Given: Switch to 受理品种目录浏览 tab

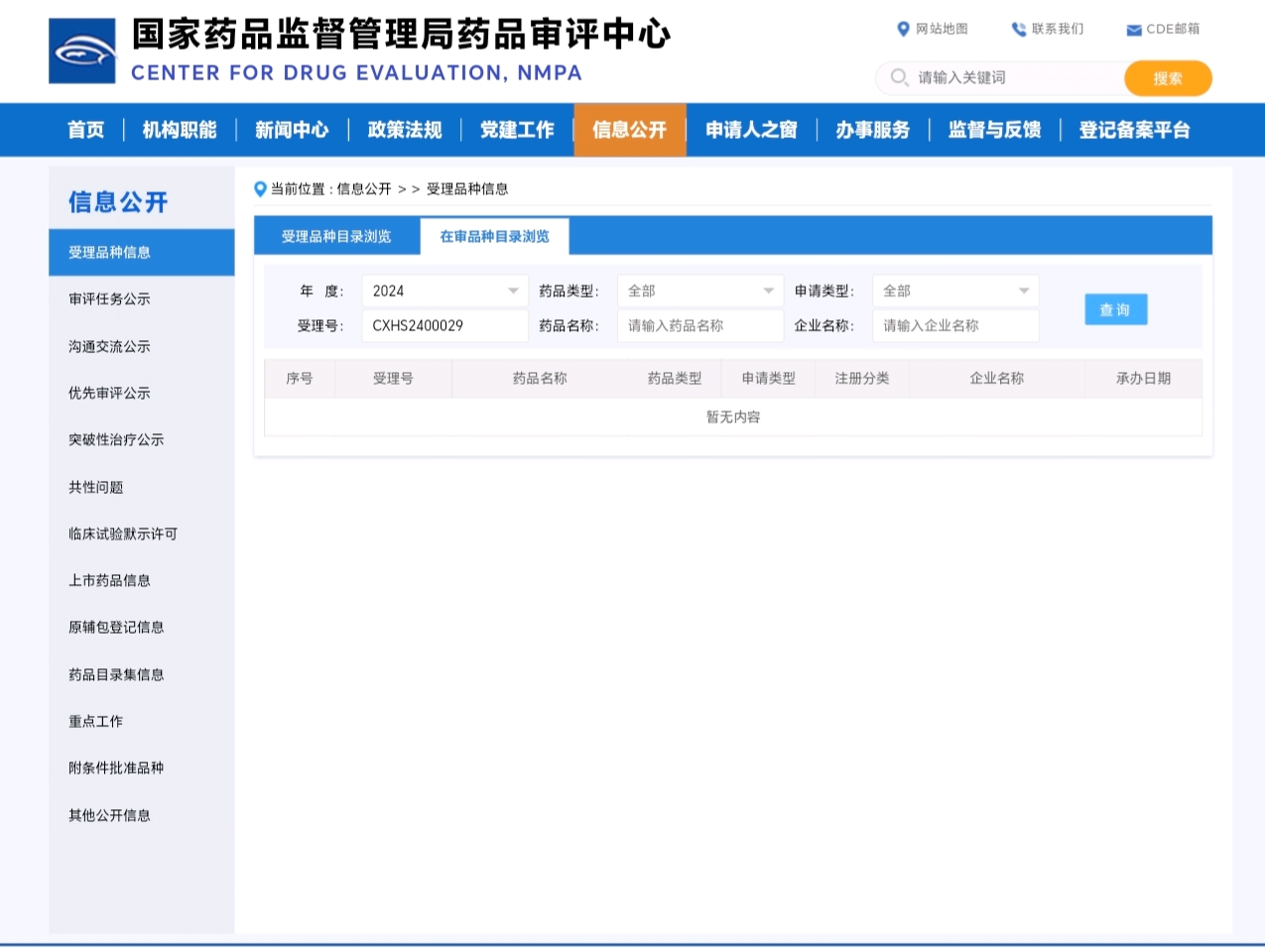Looking at the screenshot, I should pos(336,236).
